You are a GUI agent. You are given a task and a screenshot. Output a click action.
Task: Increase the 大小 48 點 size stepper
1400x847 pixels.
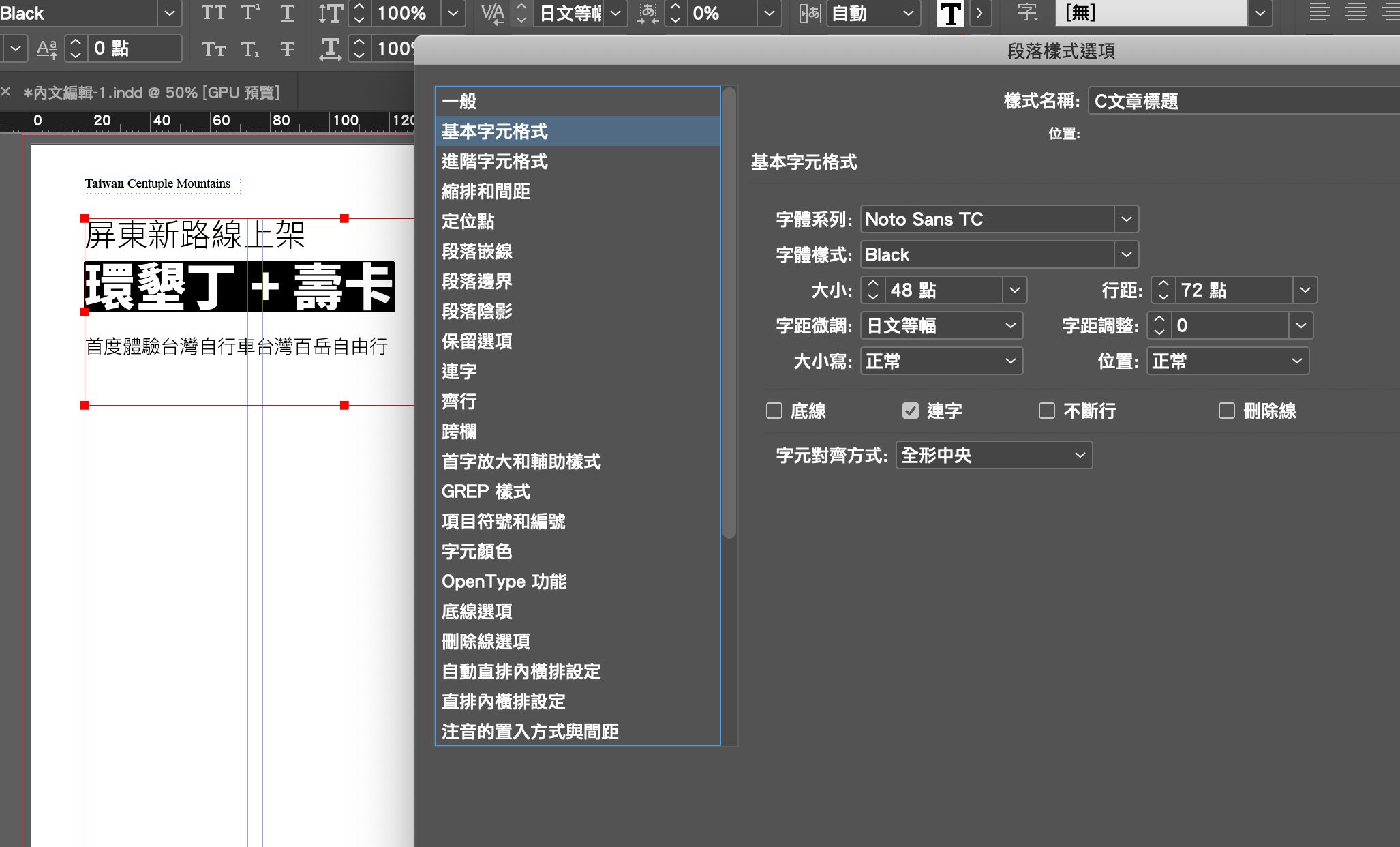873,284
